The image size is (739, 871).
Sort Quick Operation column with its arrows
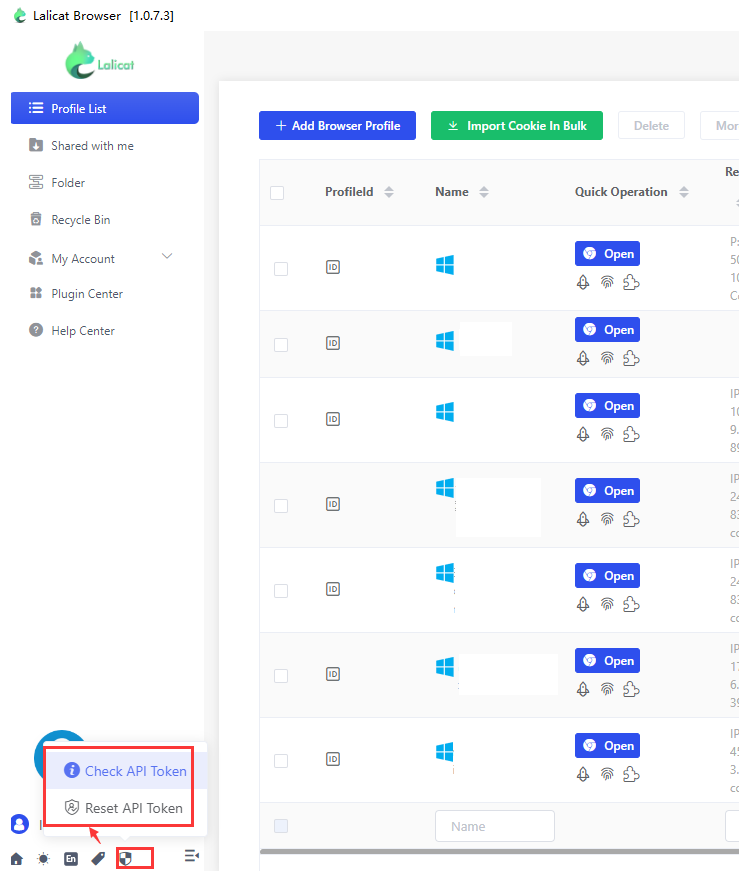pyautogui.click(x=684, y=192)
